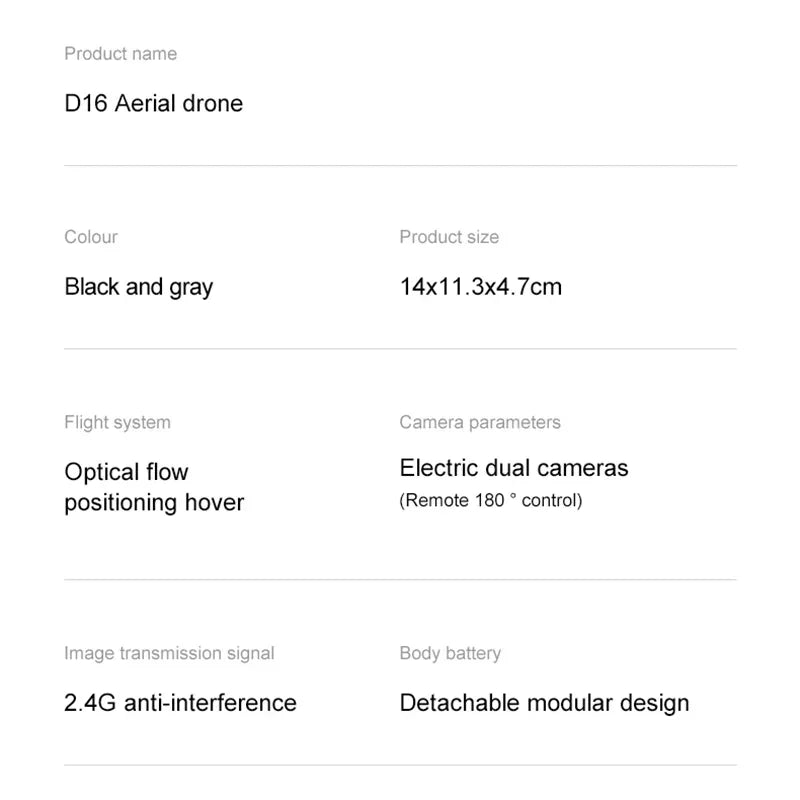Select the '2.4G anti-interference' value
This screenshot has height=800, width=800.
180,703
